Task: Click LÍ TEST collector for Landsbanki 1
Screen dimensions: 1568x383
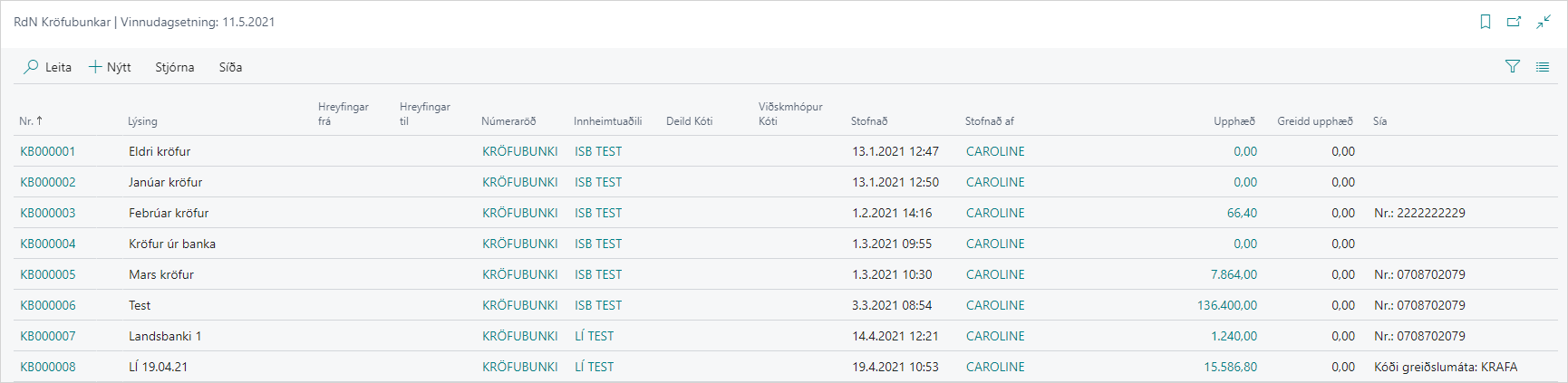Action: pos(594,336)
